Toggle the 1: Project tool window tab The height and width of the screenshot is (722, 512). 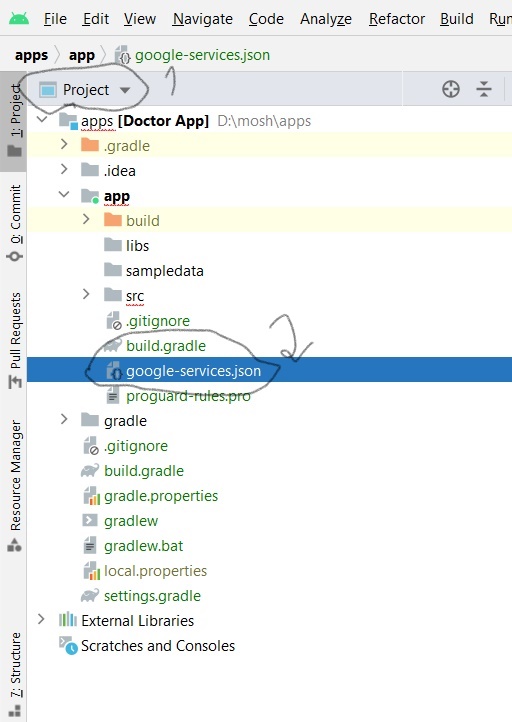click(x=14, y=121)
